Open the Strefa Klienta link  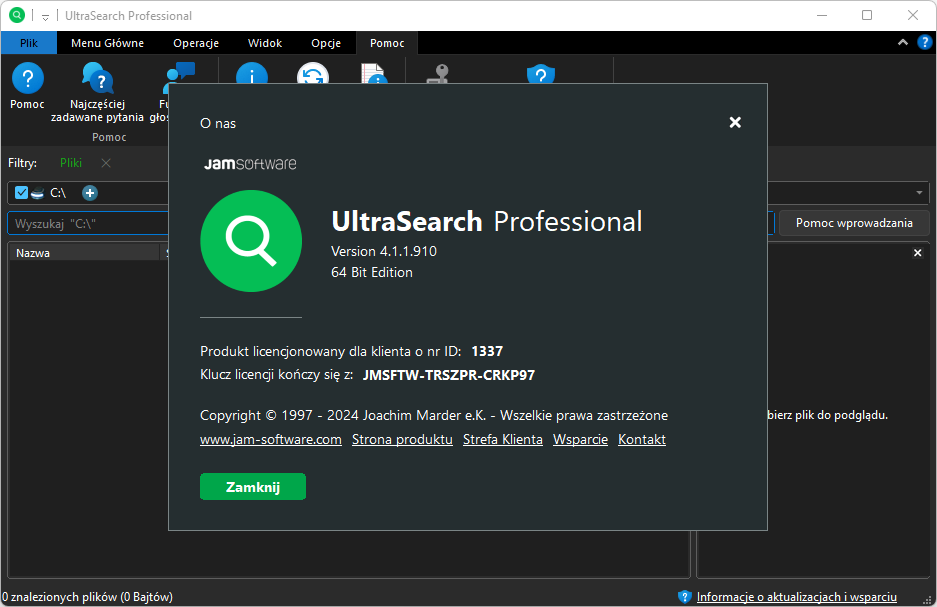point(503,440)
